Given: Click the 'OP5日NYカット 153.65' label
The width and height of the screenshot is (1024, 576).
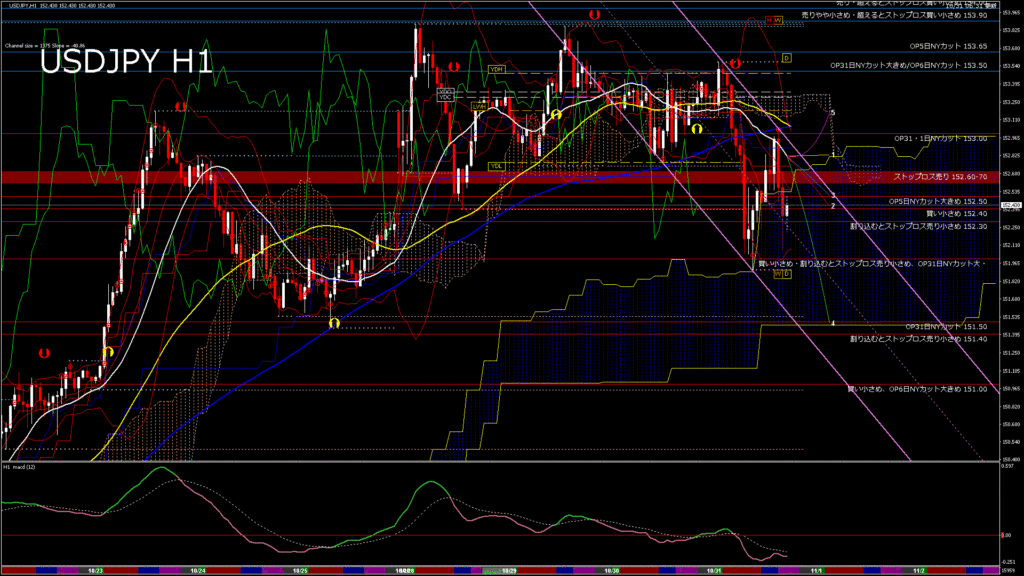Looking at the screenshot, I should pyautogui.click(x=948, y=46).
